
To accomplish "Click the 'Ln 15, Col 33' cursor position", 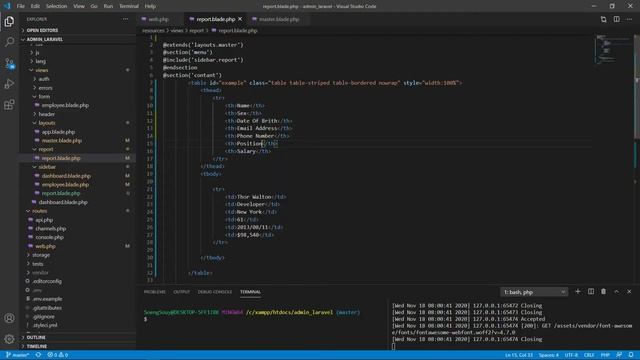I will coord(518,355).
